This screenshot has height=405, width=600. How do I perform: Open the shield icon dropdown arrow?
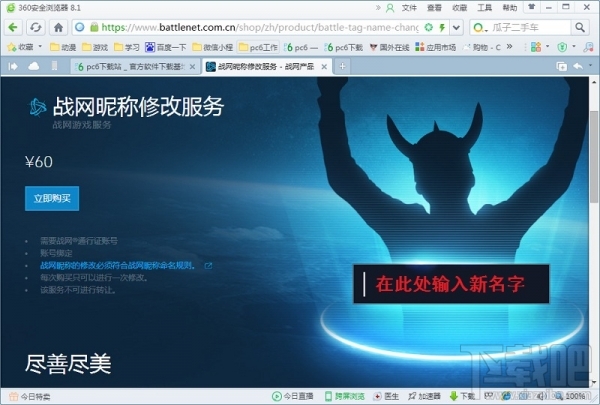[x=574, y=47]
